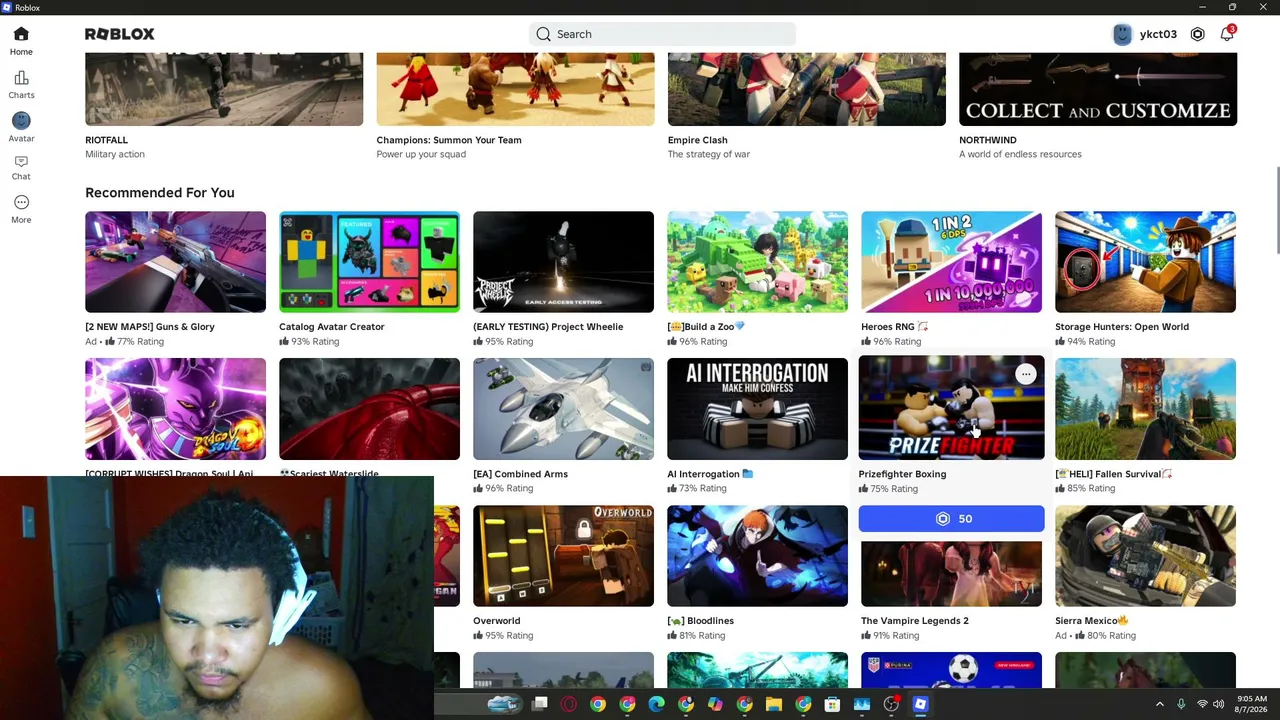
Task: Open the Build a Zoo thumbnail
Action: tap(757, 262)
